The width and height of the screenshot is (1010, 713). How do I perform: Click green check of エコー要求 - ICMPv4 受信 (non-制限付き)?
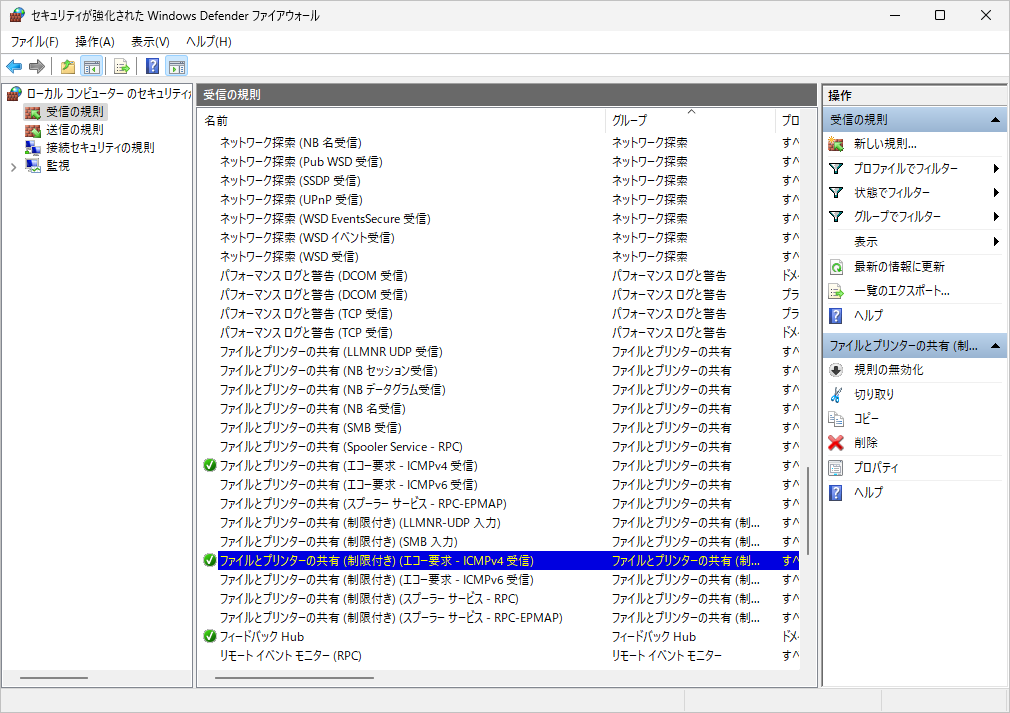209,465
